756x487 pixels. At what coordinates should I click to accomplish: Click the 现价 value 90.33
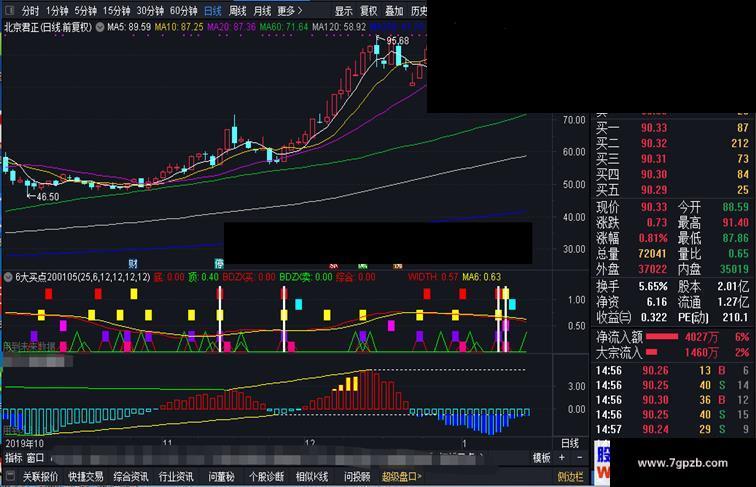coord(654,207)
